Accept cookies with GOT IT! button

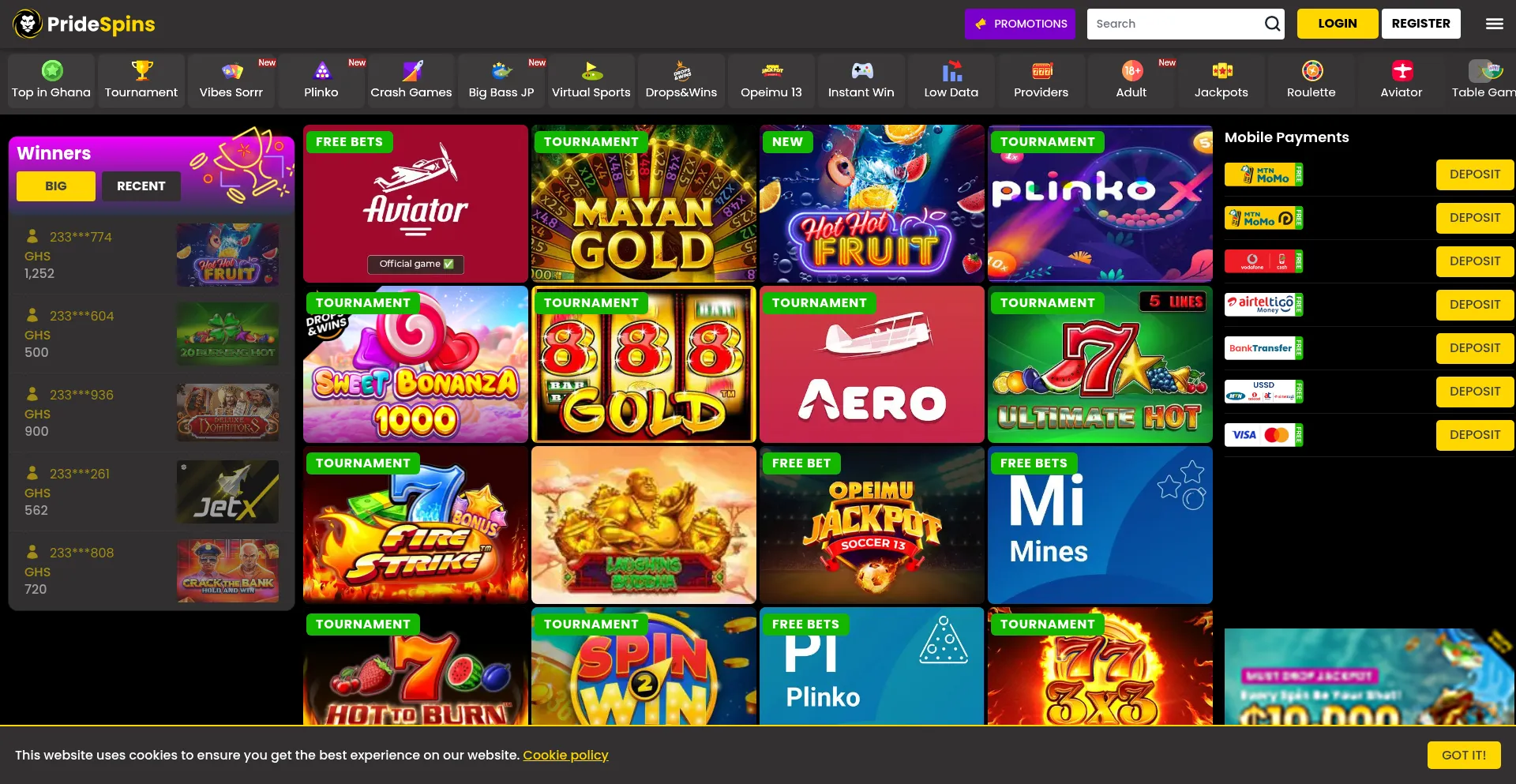click(1464, 755)
